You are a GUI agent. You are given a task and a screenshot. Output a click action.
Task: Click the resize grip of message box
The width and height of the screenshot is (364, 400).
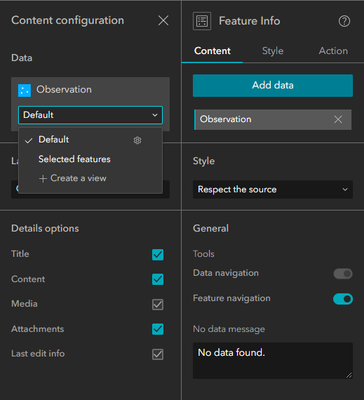[x=349, y=375]
